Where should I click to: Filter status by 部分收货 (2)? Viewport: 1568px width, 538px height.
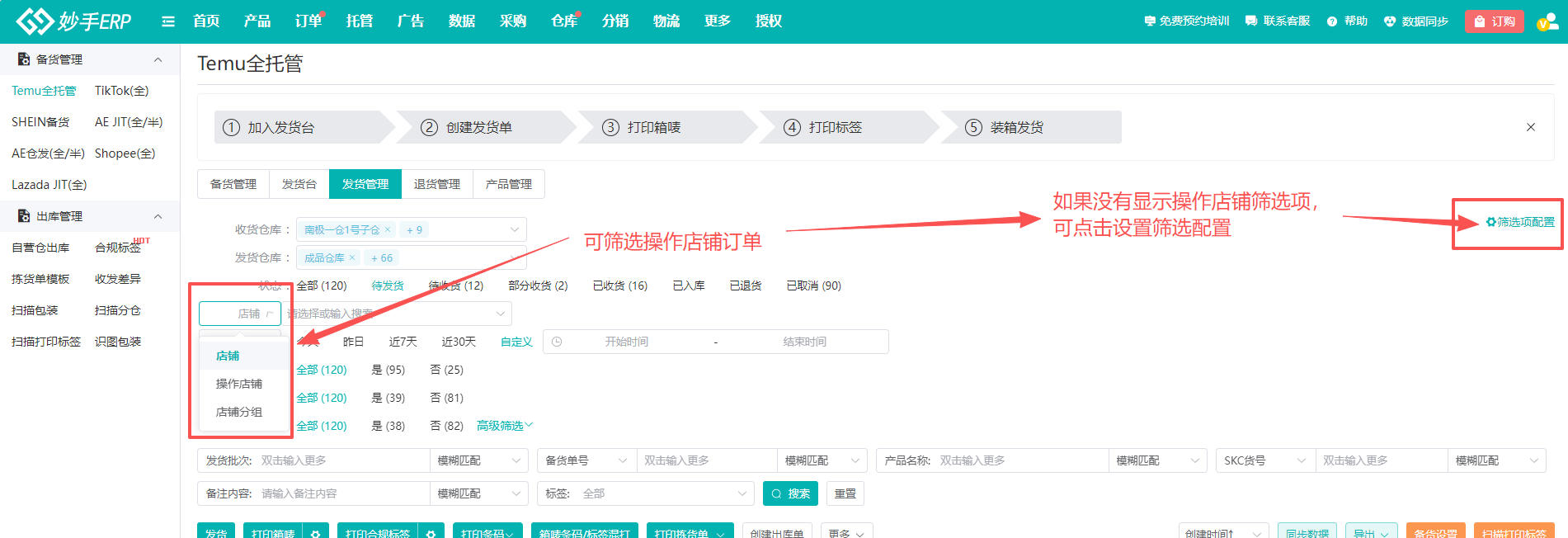coord(538,286)
